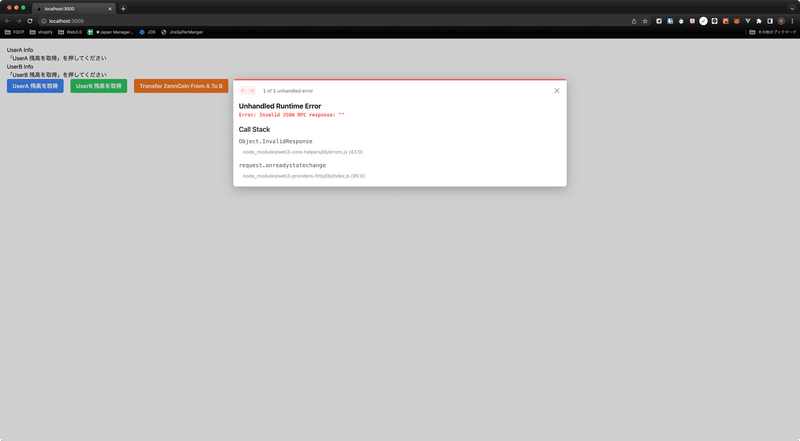Viewport: 800px width, 441px height.
Task: Select the request.onreadystatechange stack frame text
Action: coord(282,165)
